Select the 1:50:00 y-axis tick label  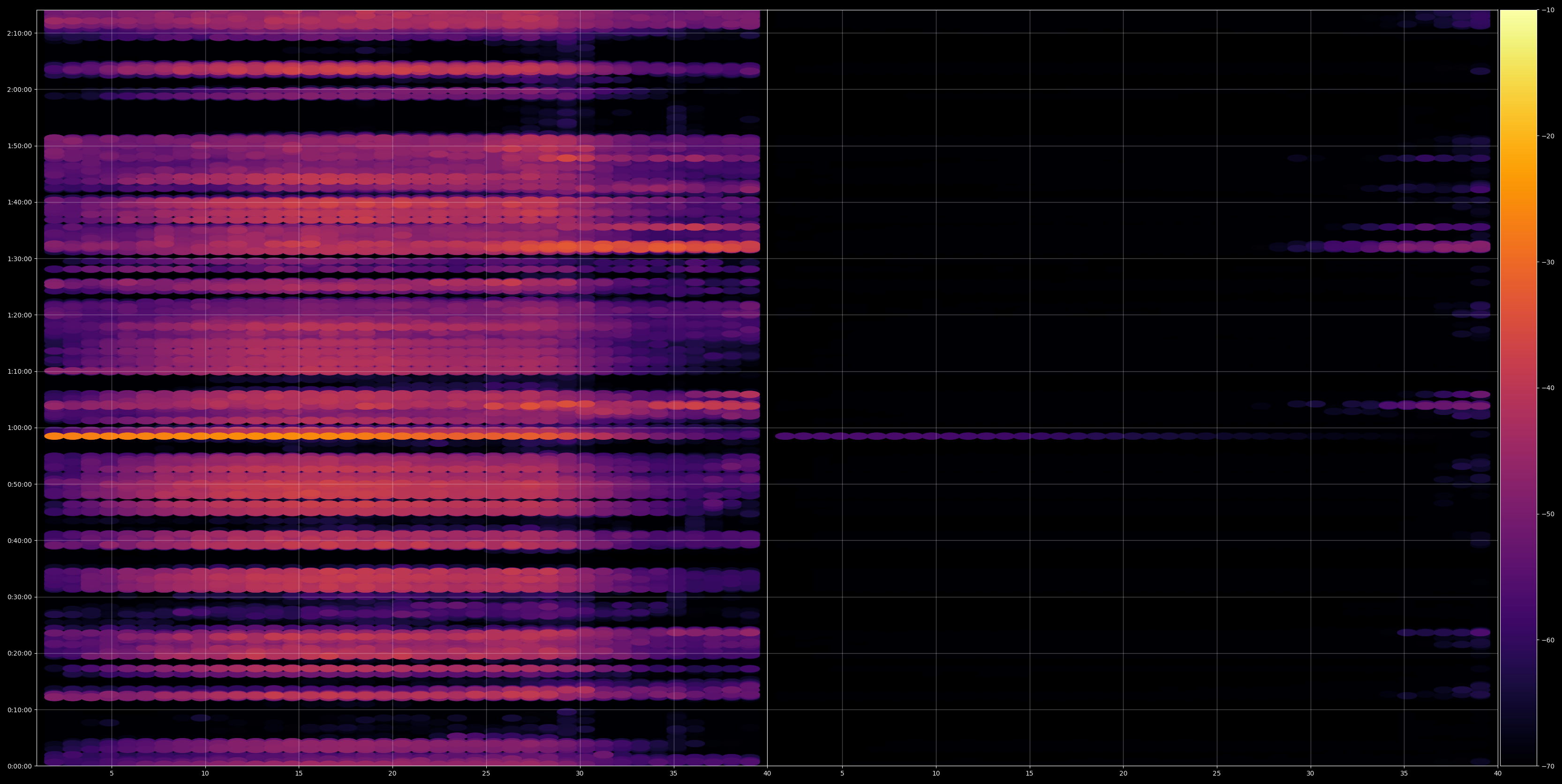(x=19, y=146)
